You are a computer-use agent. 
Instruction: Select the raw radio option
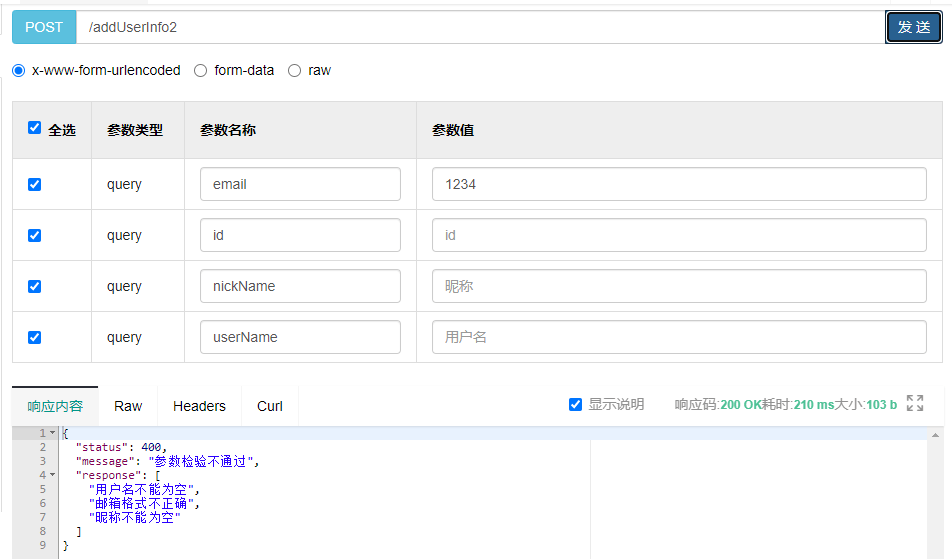pos(294,71)
